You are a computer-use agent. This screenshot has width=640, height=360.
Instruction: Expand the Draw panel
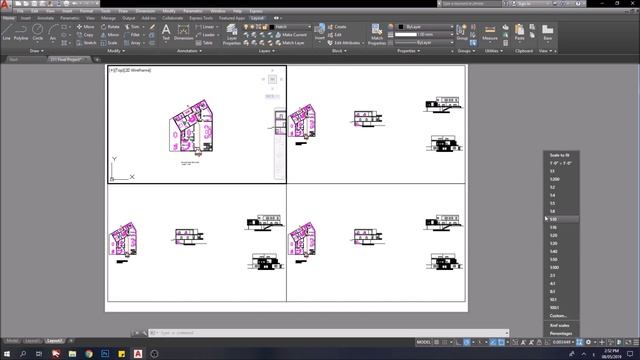tap(37, 51)
